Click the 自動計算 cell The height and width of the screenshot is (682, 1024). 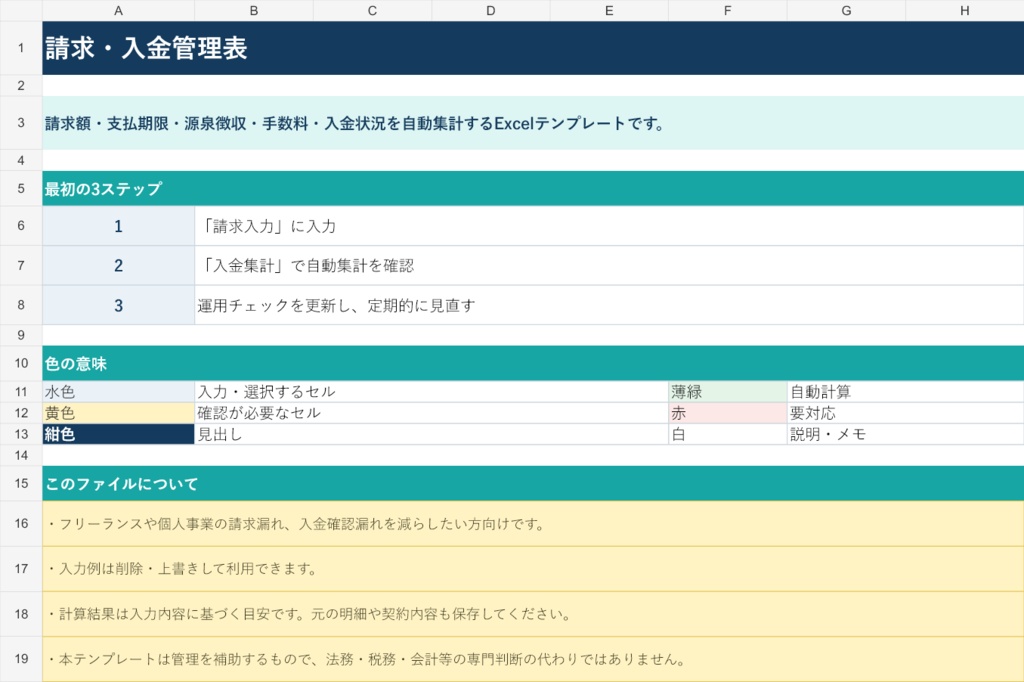[x=906, y=391]
